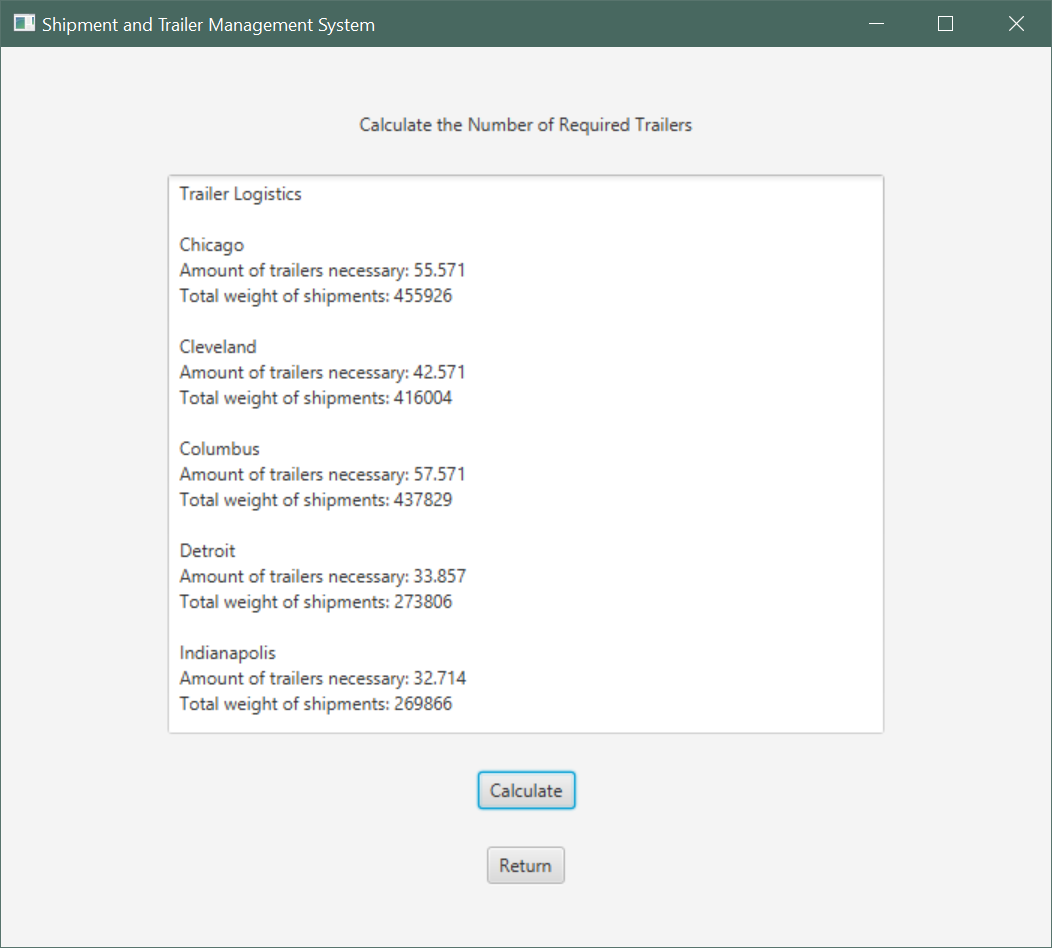Select the Detroit total weight 273806 line
The height and width of the screenshot is (948, 1052).
[315, 602]
